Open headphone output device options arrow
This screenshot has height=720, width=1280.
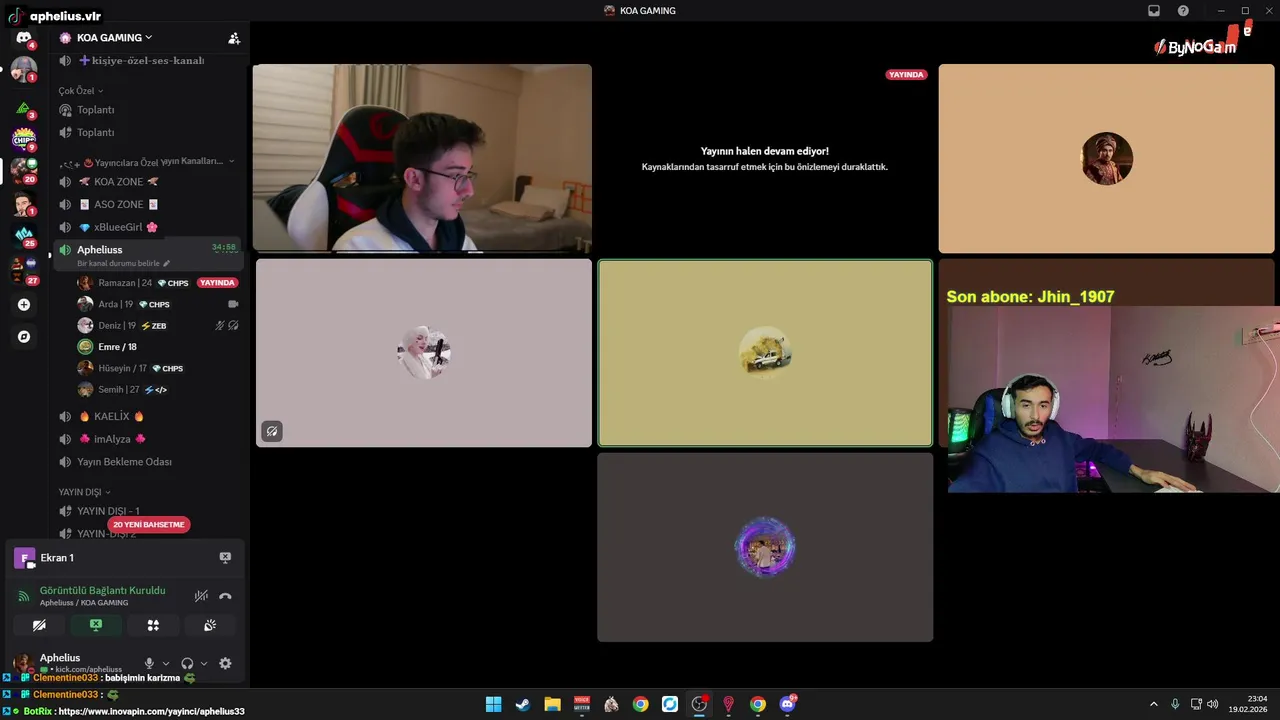pos(204,663)
